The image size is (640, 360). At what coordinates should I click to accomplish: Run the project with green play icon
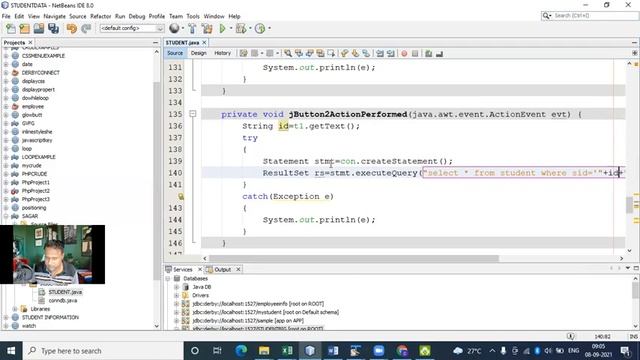pos(222,28)
